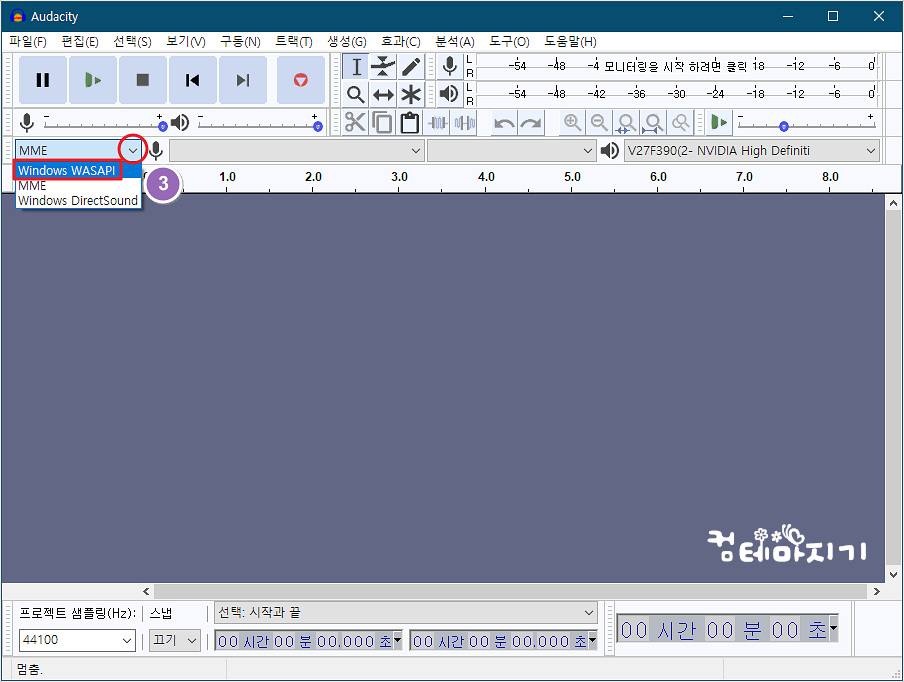Select the Envelope tool
This screenshot has width=904, height=682.
(x=383, y=66)
